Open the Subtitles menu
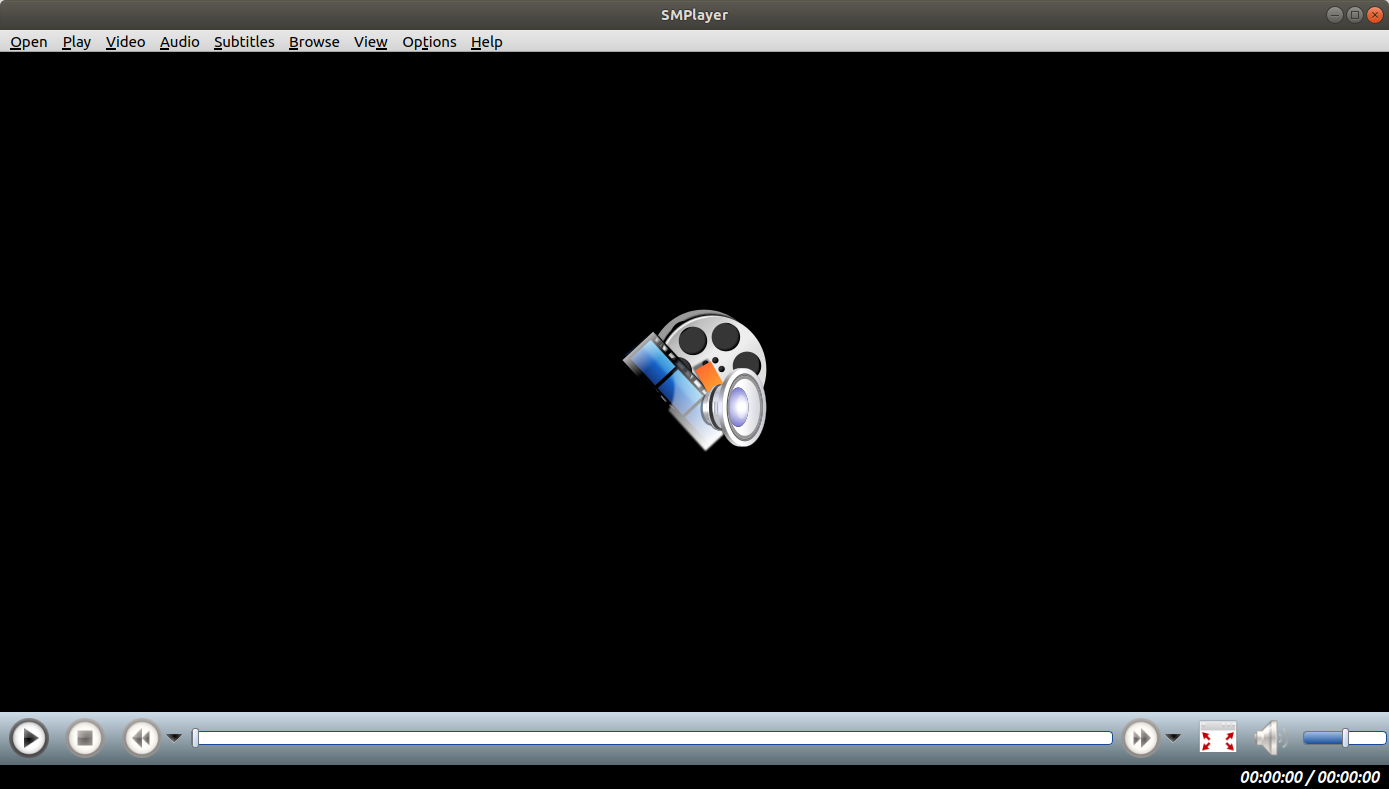Image resolution: width=1389 pixels, height=789 pixels. pyautogui.click(x=244, y=42)
